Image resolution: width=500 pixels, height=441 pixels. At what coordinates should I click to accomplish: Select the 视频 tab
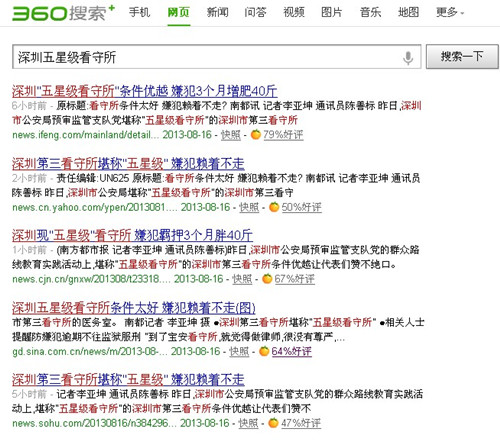[x=294, y=13]
